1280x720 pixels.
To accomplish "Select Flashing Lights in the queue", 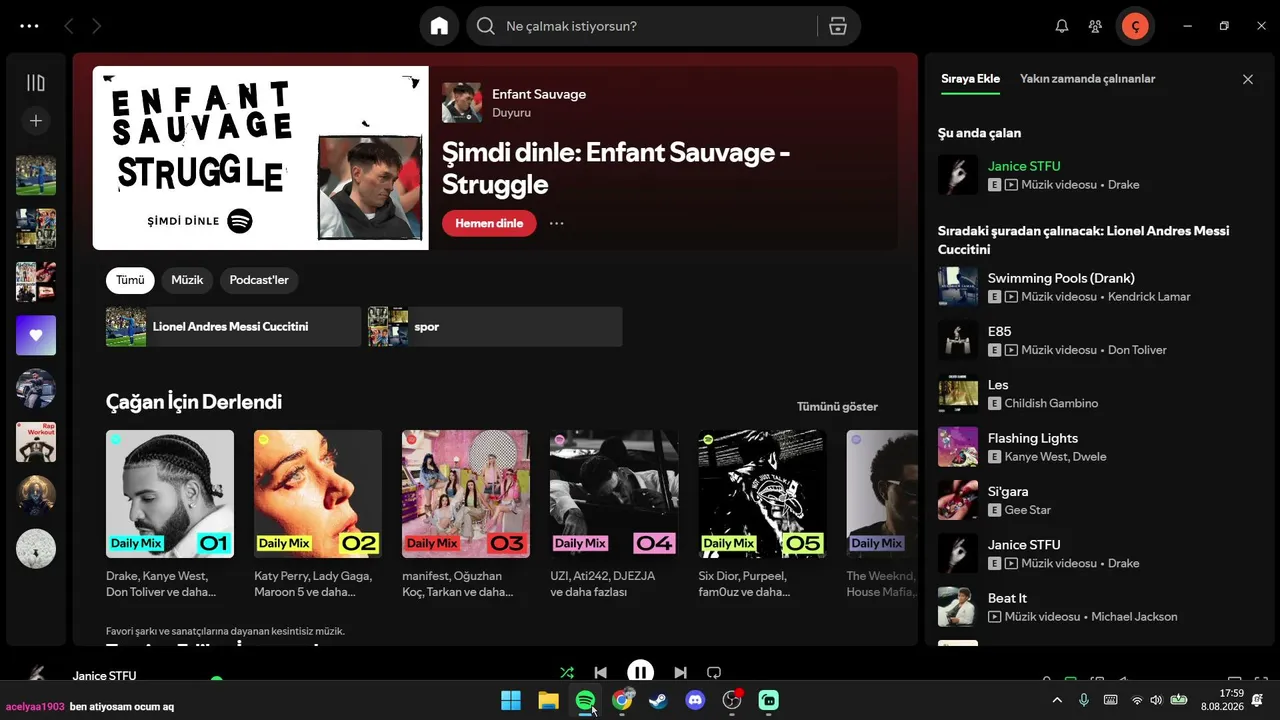I will 1033,438.
